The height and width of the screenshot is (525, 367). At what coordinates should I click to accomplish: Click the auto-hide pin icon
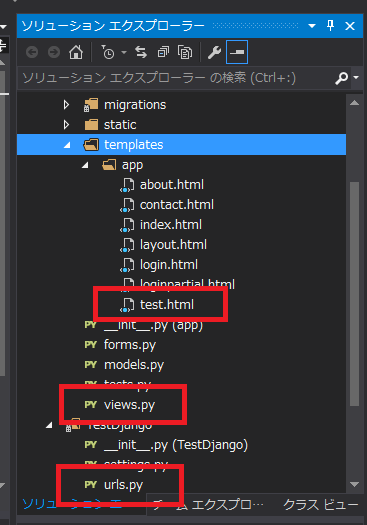[331, 25]
